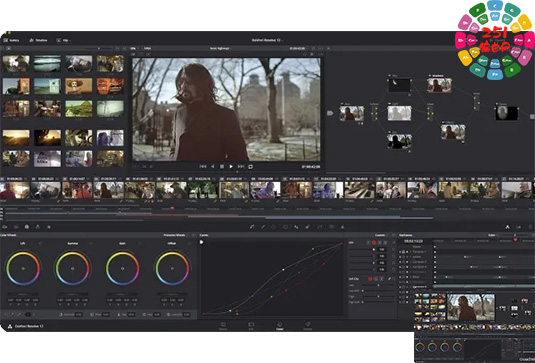Adjust the gallery thumbnail zoom slider
Image resolution: width=535 pixels, height=363 pixels.
99,49
